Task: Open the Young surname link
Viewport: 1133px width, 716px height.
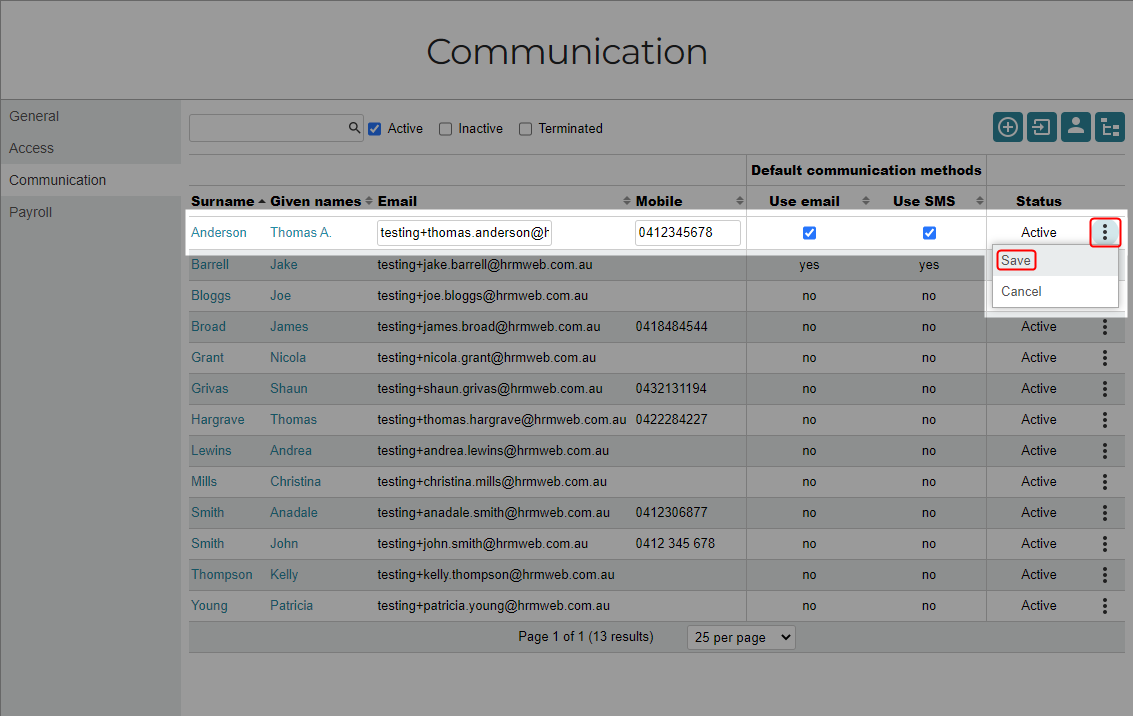Action: click(210, 605)
